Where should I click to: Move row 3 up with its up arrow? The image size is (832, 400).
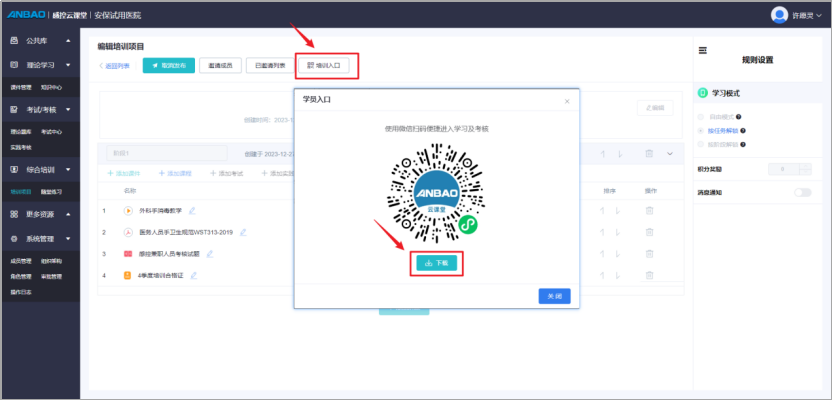602,254
